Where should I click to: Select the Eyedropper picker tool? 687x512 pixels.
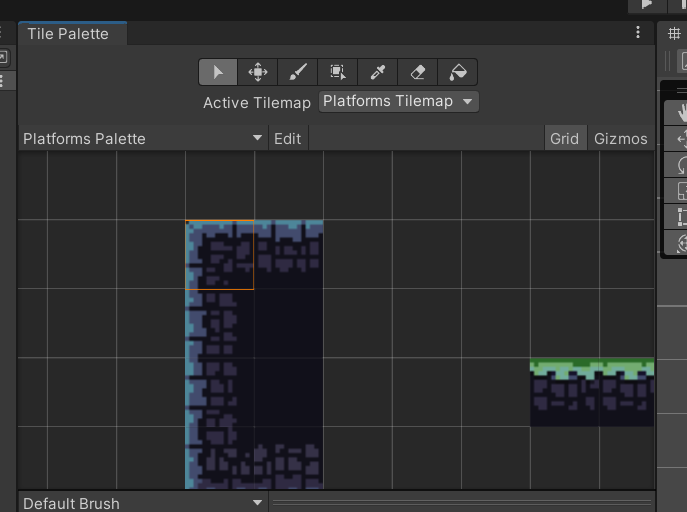click(x=377, y=72)
